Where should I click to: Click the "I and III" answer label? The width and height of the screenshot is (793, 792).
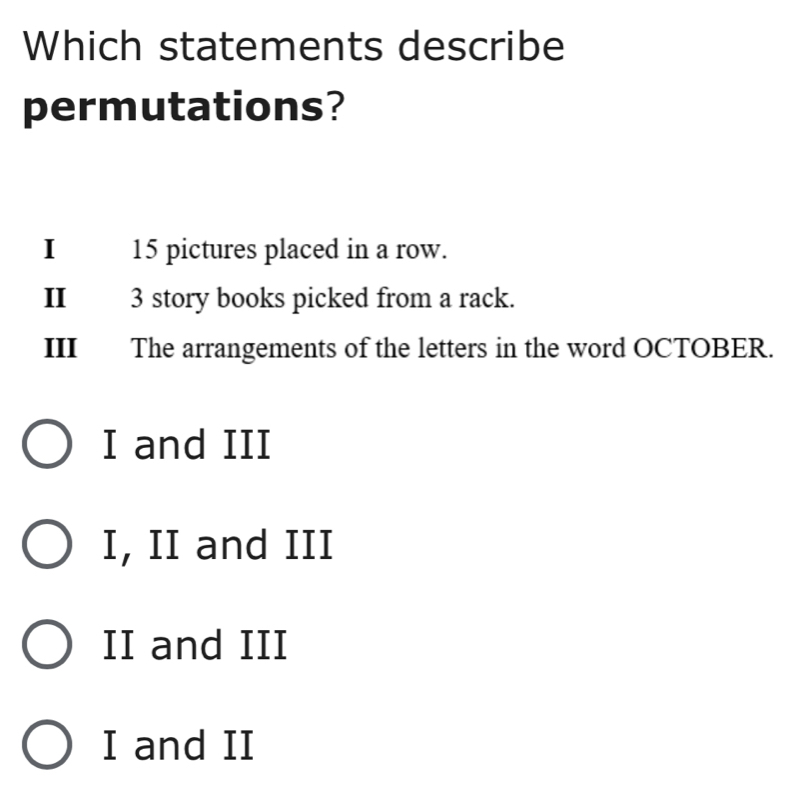click(x=186, y=446)
